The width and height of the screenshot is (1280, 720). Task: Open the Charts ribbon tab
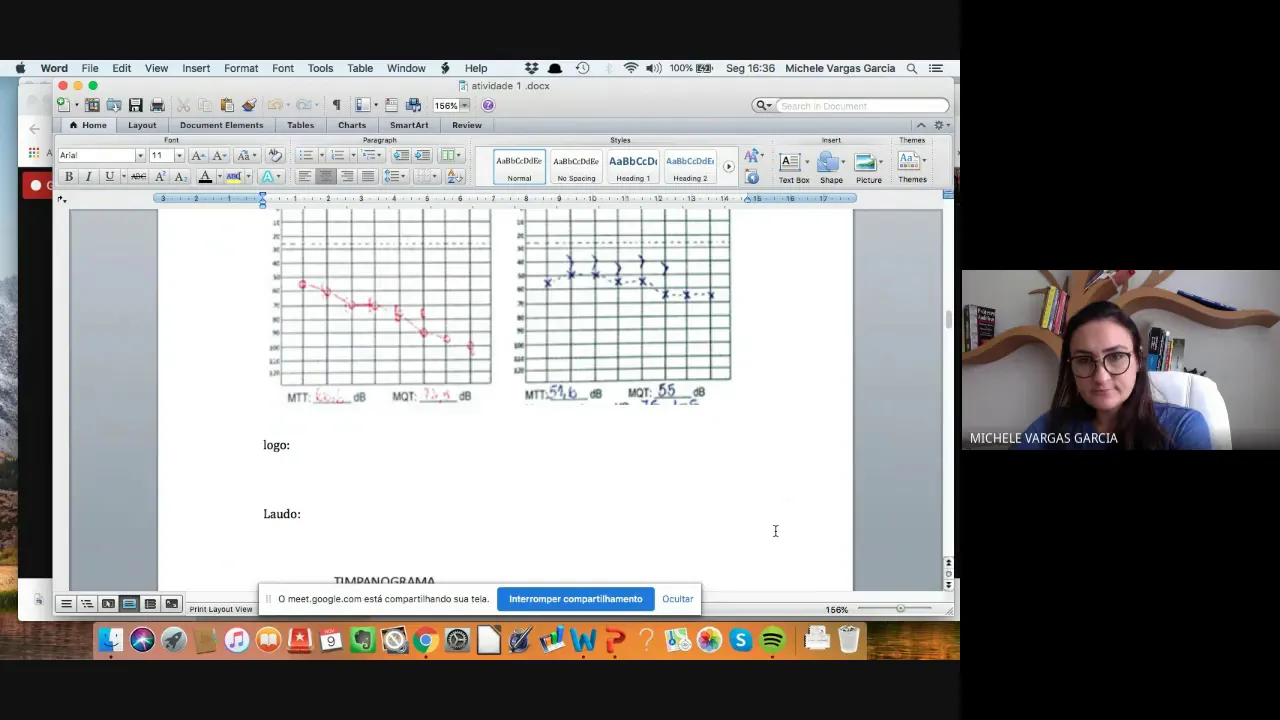pyautogui.click(x=352, y=125)
